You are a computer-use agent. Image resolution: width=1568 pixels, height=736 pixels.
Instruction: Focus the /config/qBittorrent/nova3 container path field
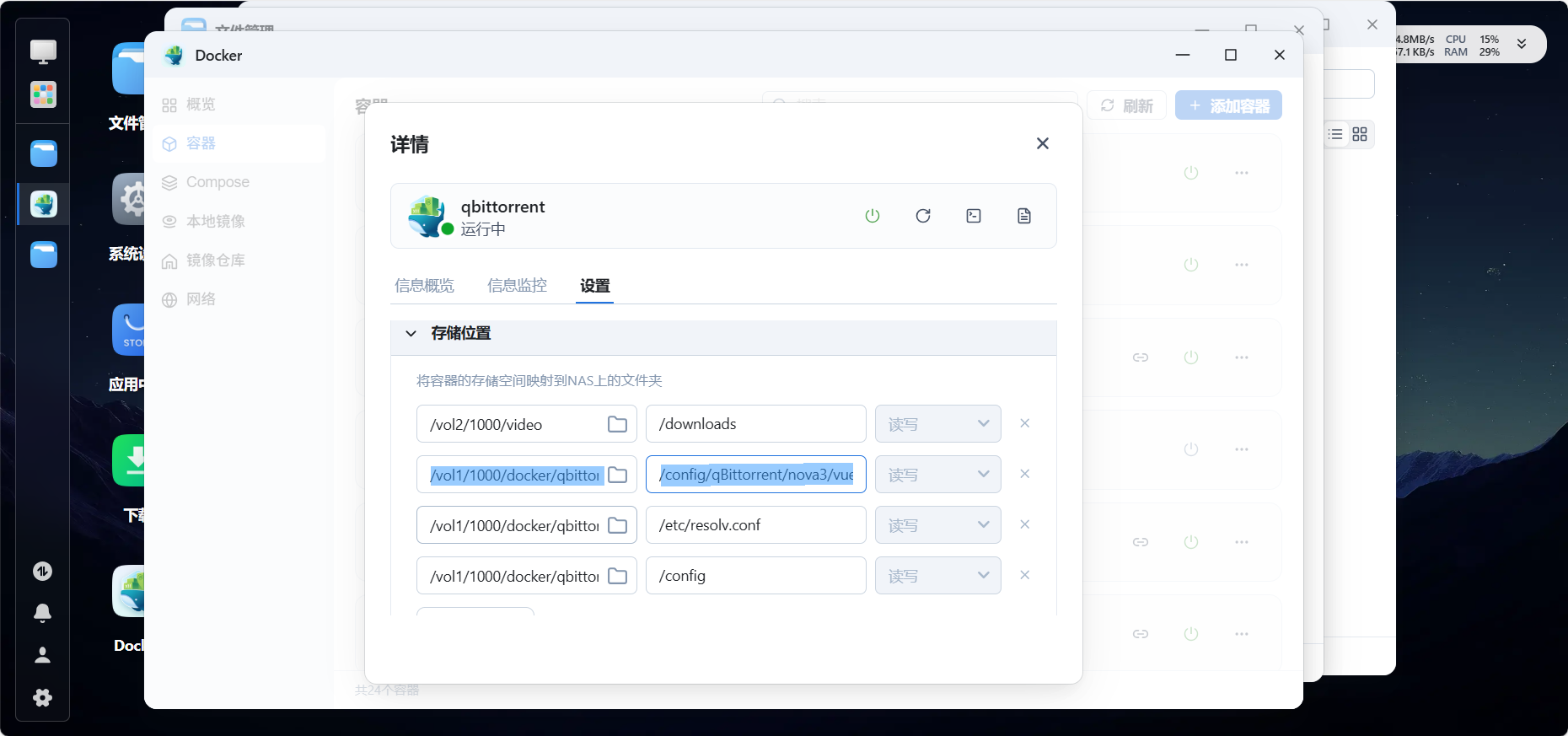(x=755, y=475)
